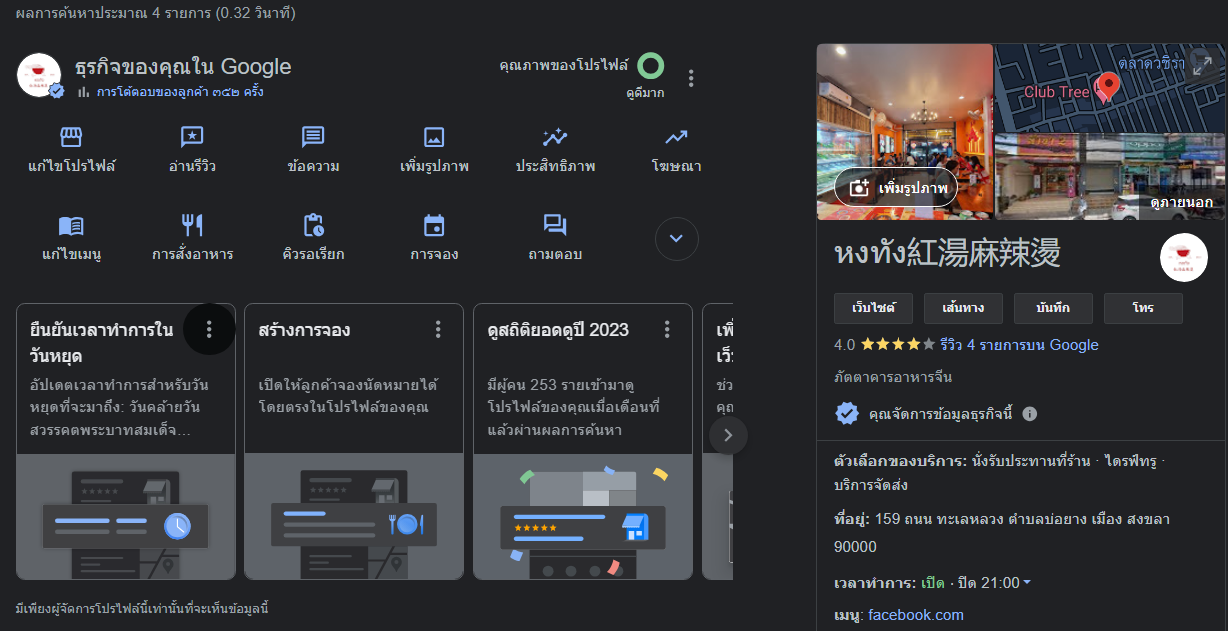Open คิวรอเรียก waitlist clipboard icon
1228x631 pixels.
click(x=313, y=225)
